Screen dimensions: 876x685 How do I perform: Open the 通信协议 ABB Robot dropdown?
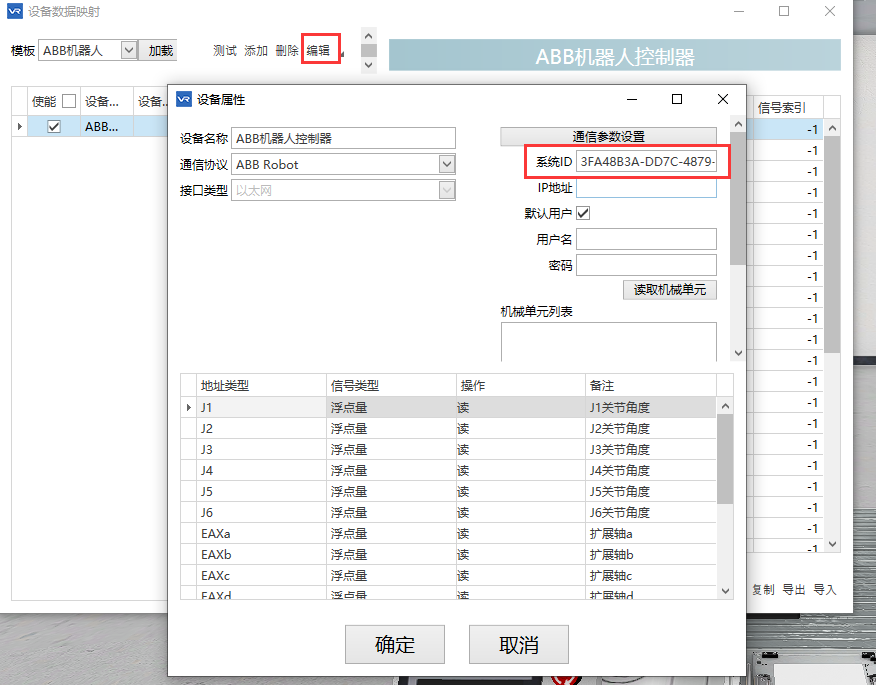coord(447,164)
